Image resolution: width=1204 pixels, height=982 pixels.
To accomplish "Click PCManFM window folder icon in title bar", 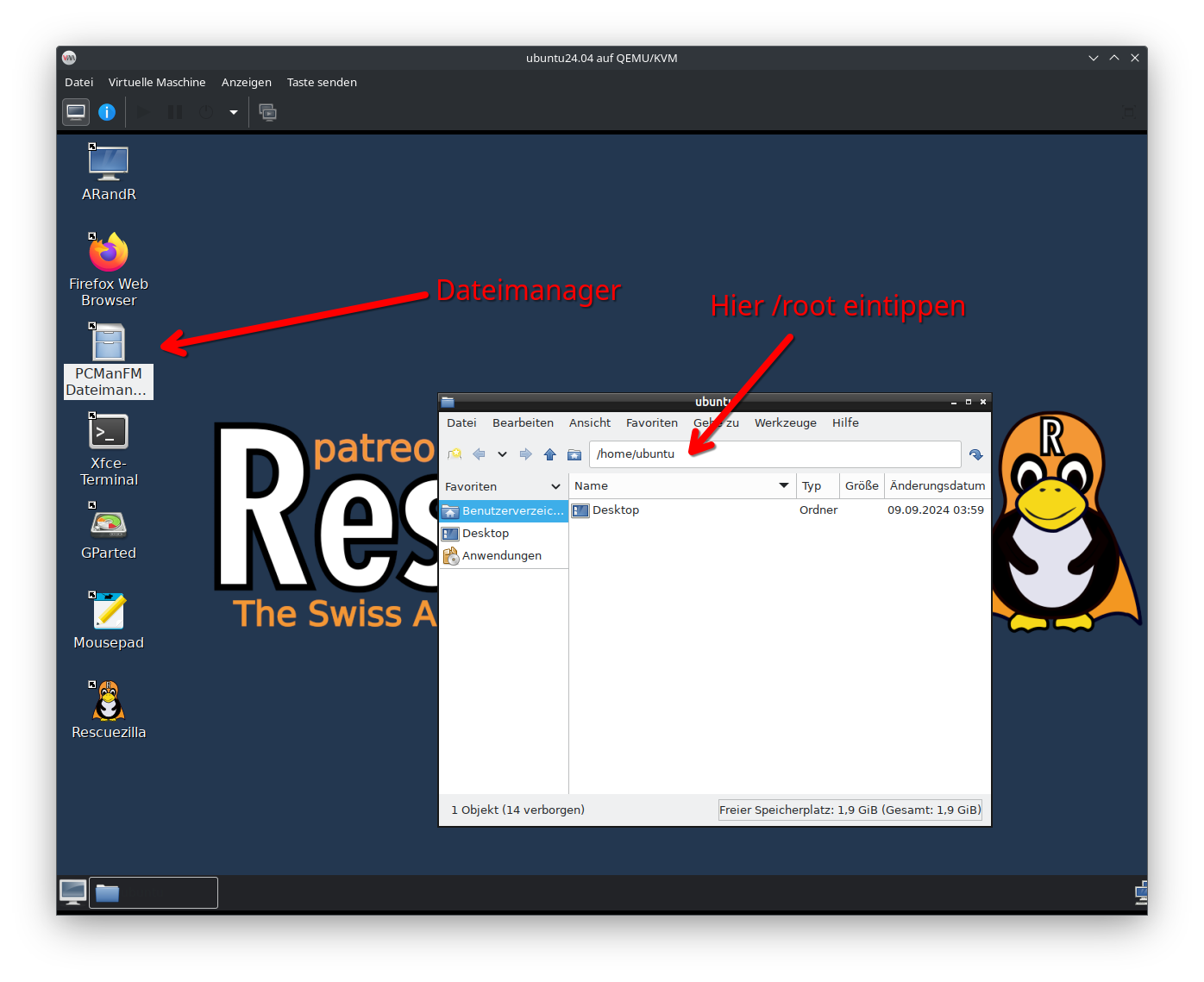I will click(448, 402).
